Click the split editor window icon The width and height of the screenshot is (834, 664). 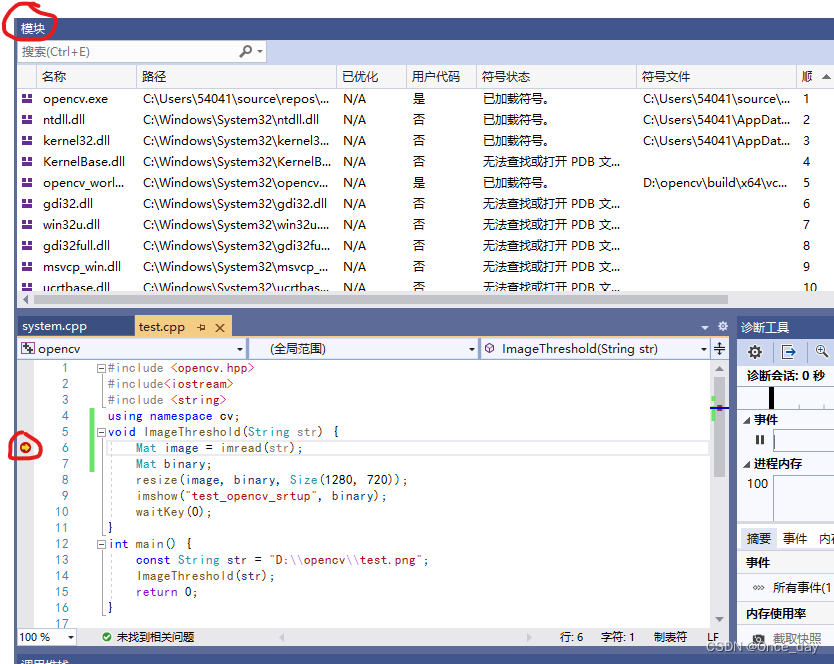[719, 349]
